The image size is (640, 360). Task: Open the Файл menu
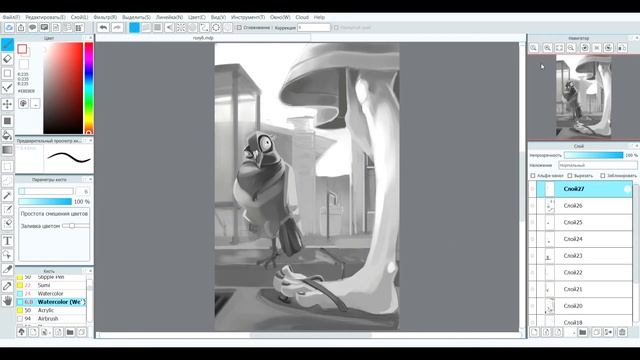(x=11, y=17)
